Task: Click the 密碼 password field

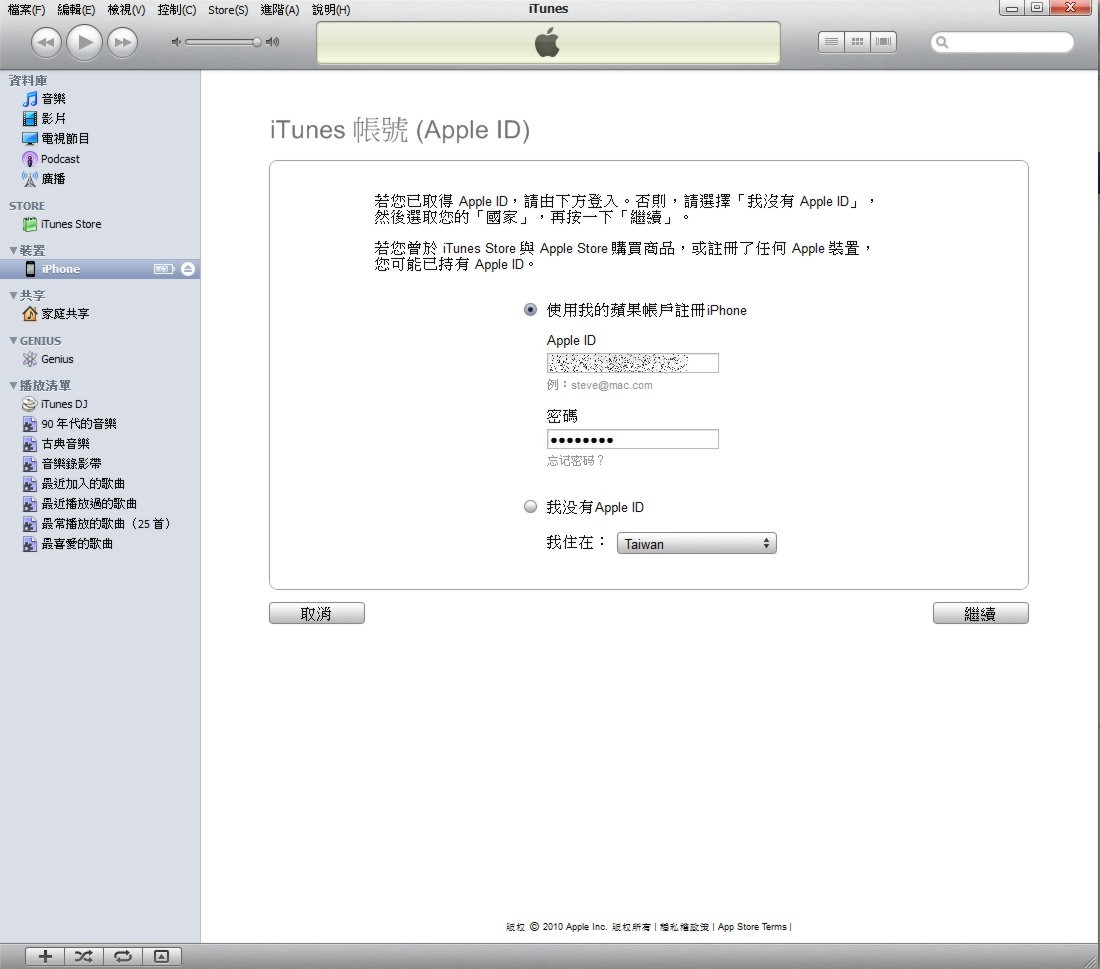Action: (633, 439)
